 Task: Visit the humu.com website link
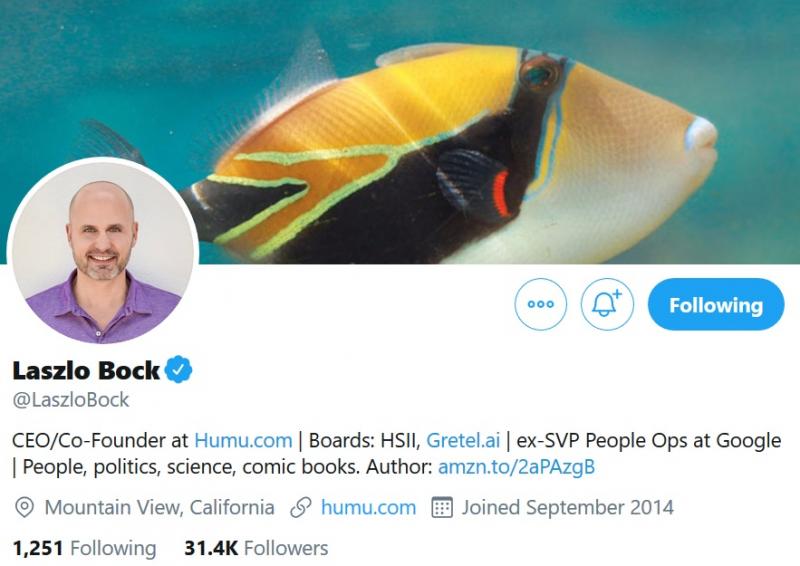[x=368, y=508]
